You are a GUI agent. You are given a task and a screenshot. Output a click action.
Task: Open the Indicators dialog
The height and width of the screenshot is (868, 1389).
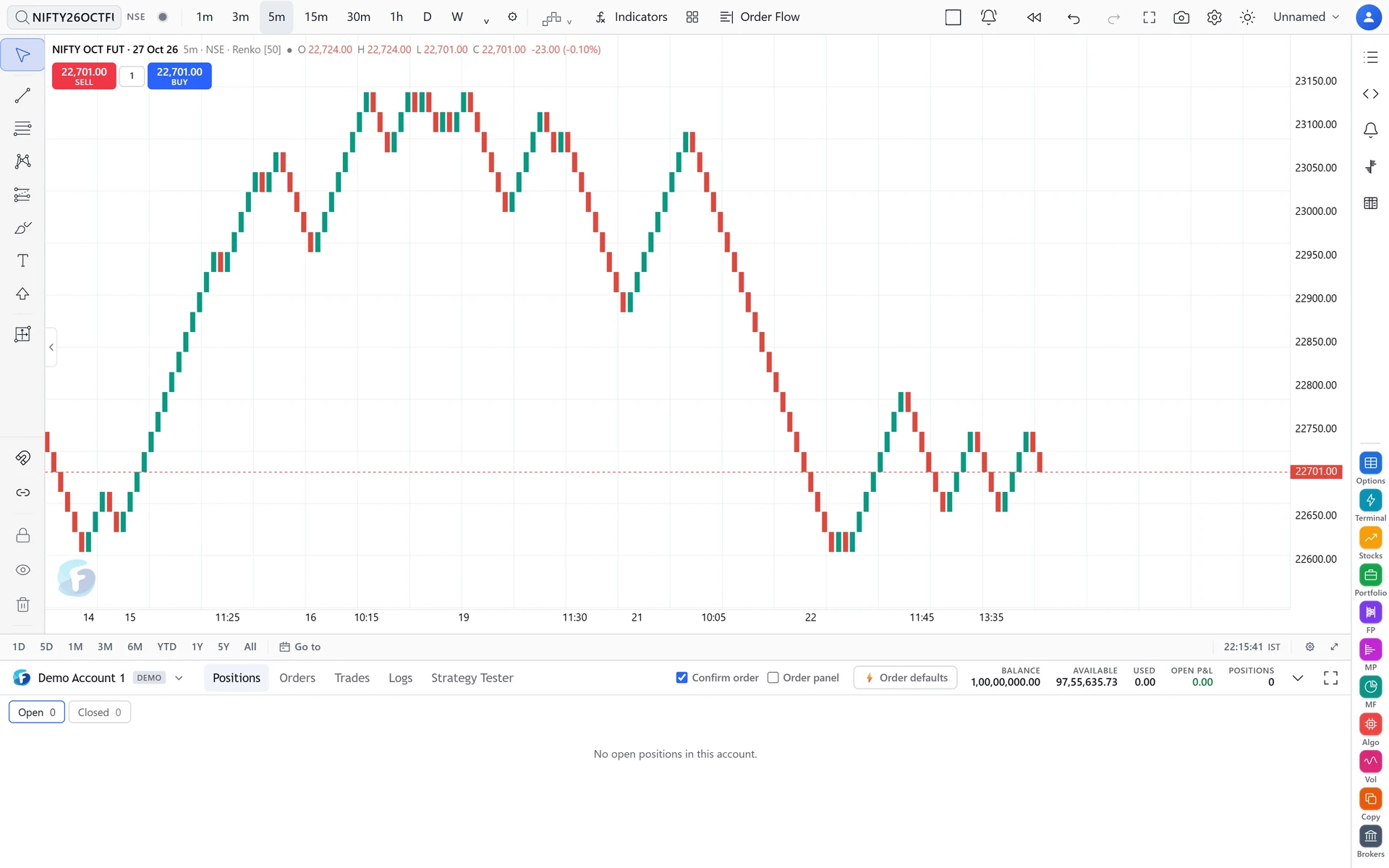coord(632,17)
